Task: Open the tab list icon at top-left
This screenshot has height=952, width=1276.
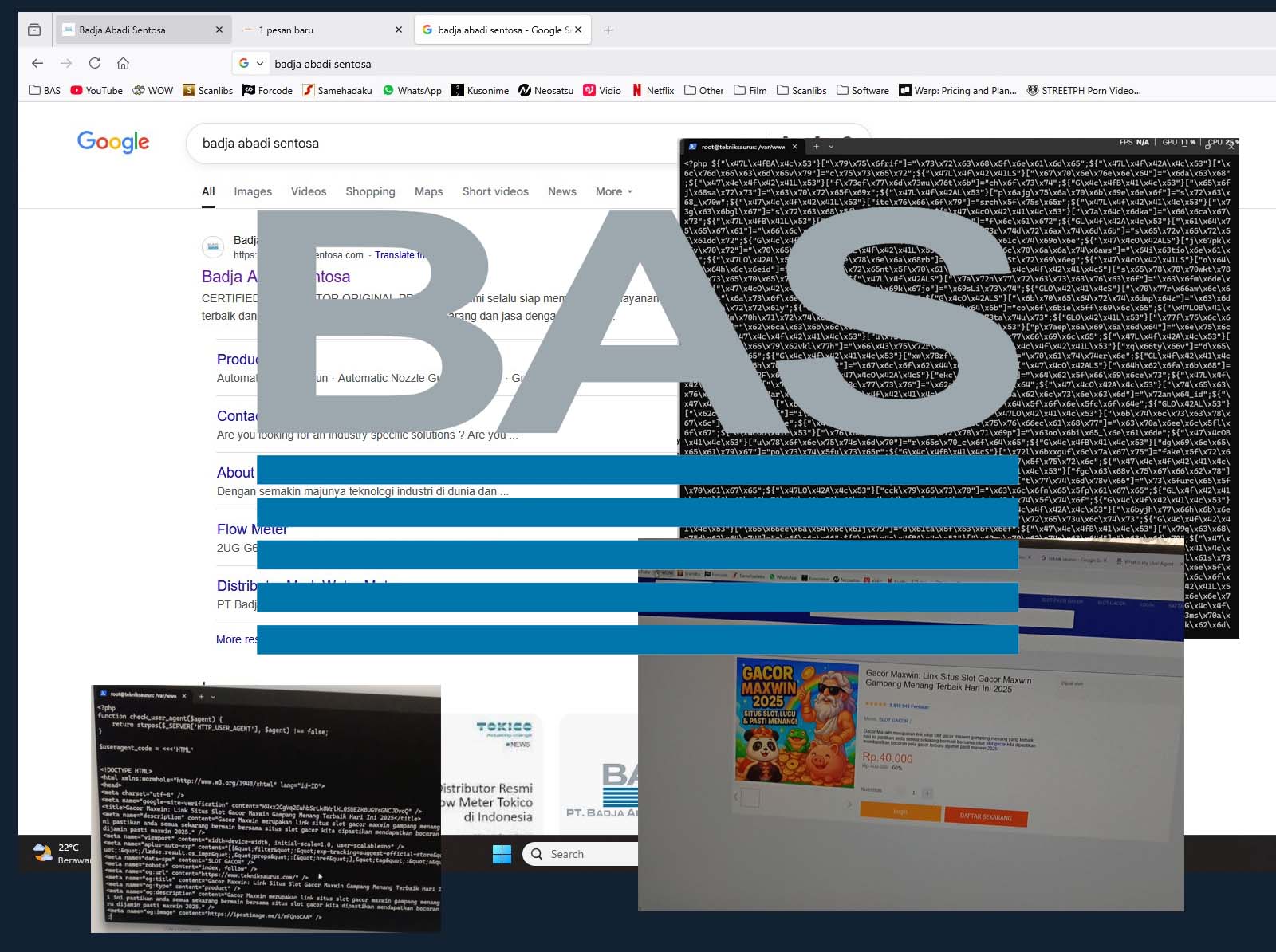Action: (34, 30)
